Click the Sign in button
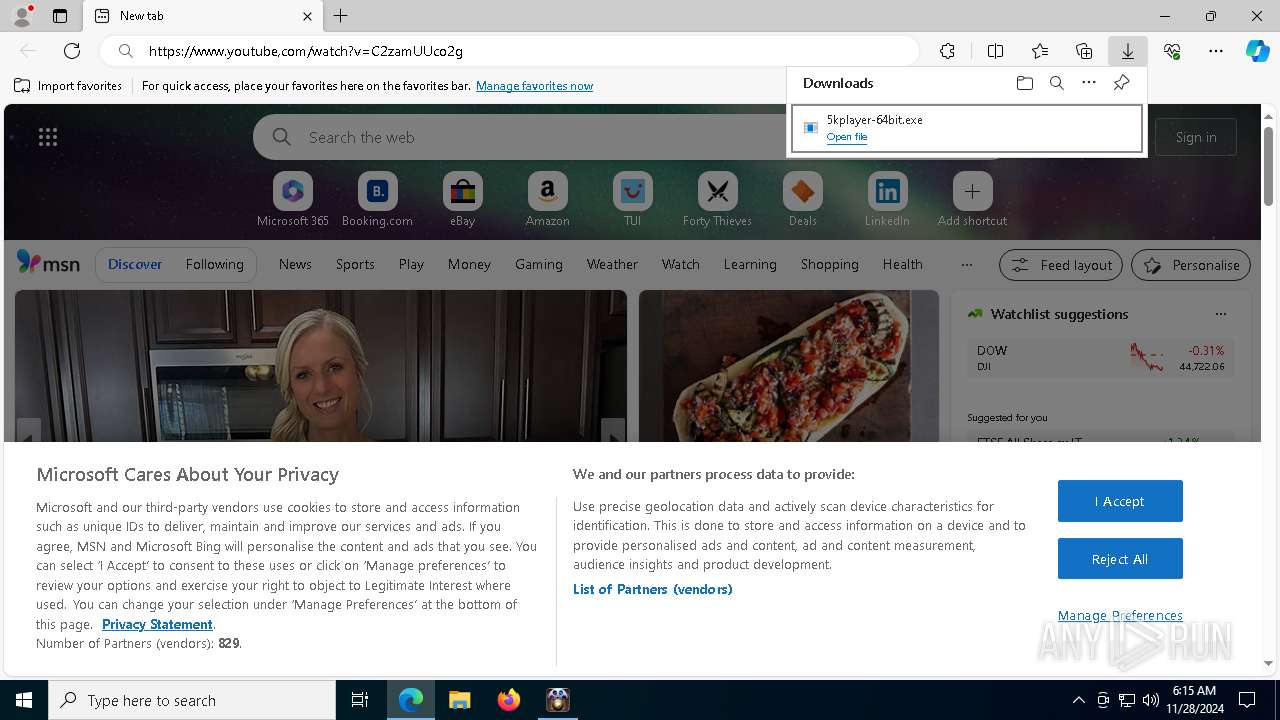Screen dimensions: 1280x720 coord(1196,137)
